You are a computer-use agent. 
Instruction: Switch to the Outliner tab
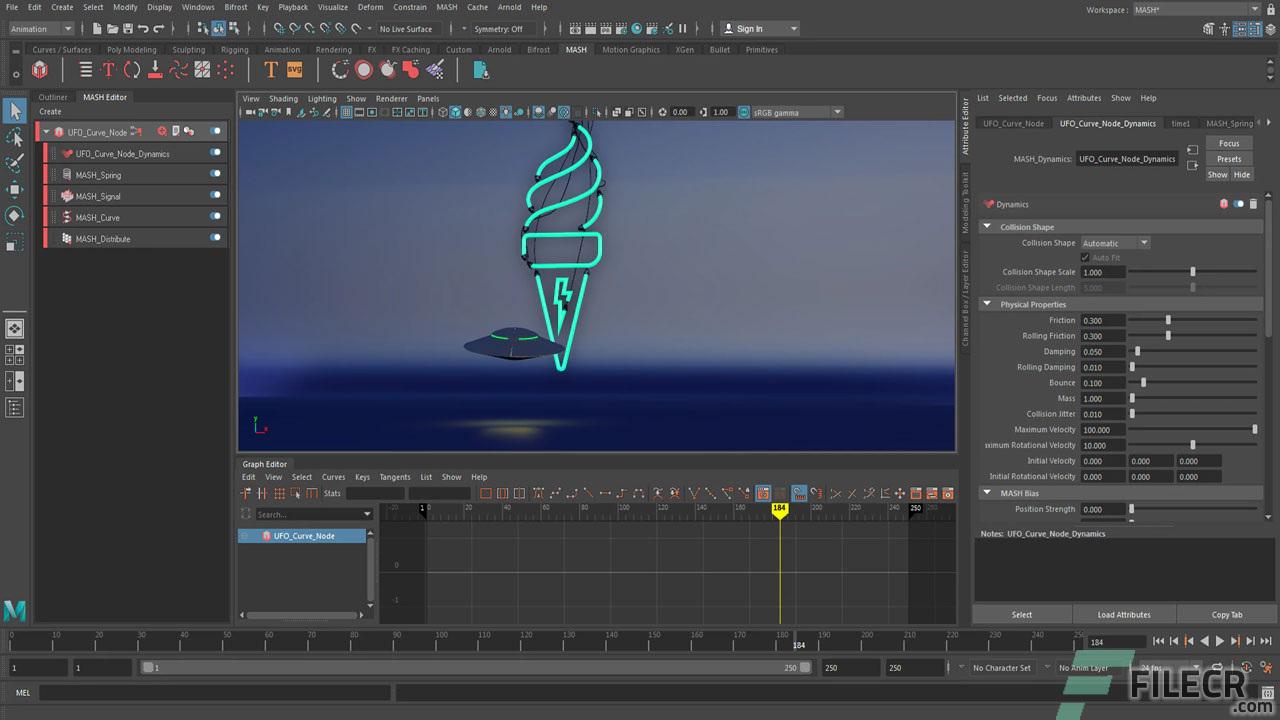point(53,97)
